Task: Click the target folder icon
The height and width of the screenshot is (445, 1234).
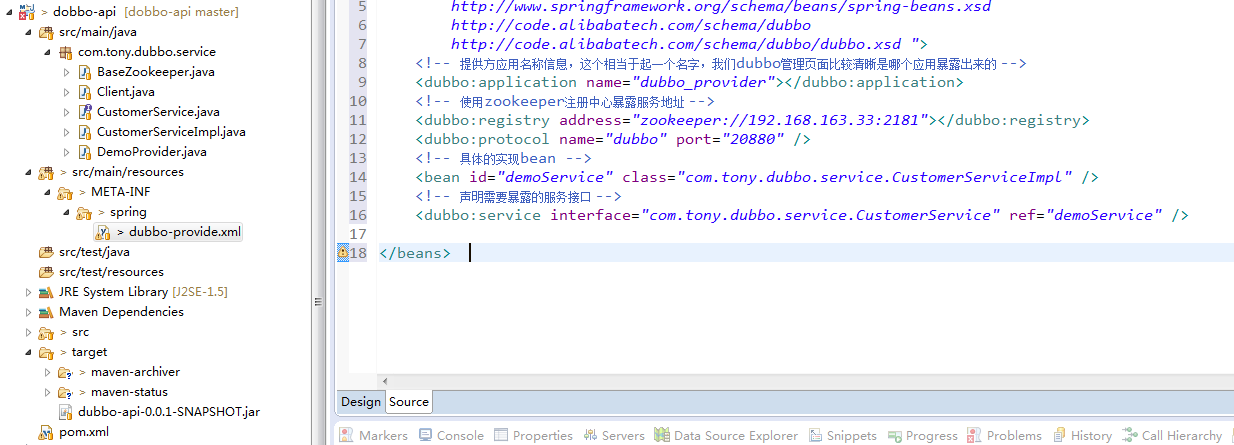Action: (46, 352)
